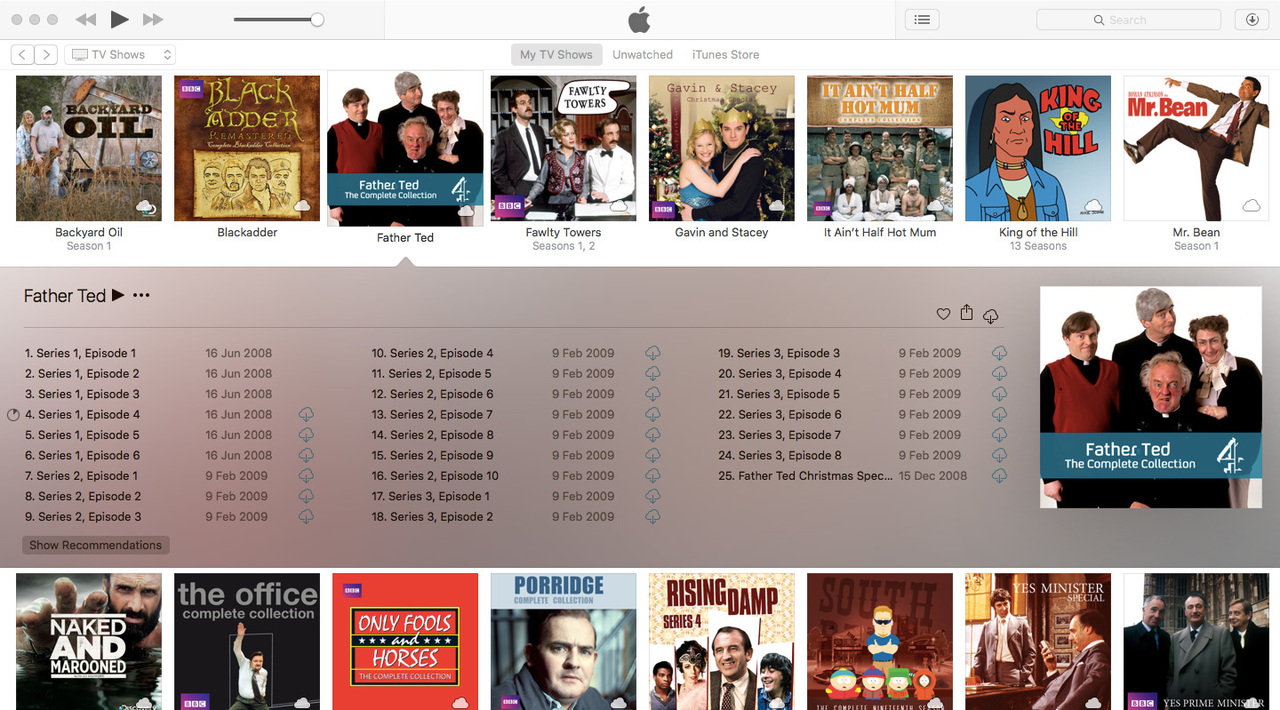Click the Father Ted title under artwork
The height and width of the screenshot is (710, 1280).
(x=405, y=238)
